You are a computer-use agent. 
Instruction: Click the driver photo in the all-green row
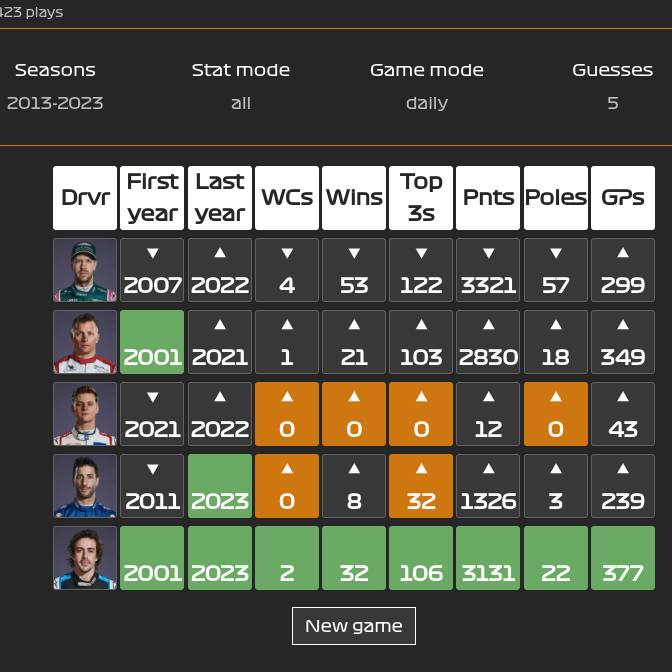click(x=85, y=558)
